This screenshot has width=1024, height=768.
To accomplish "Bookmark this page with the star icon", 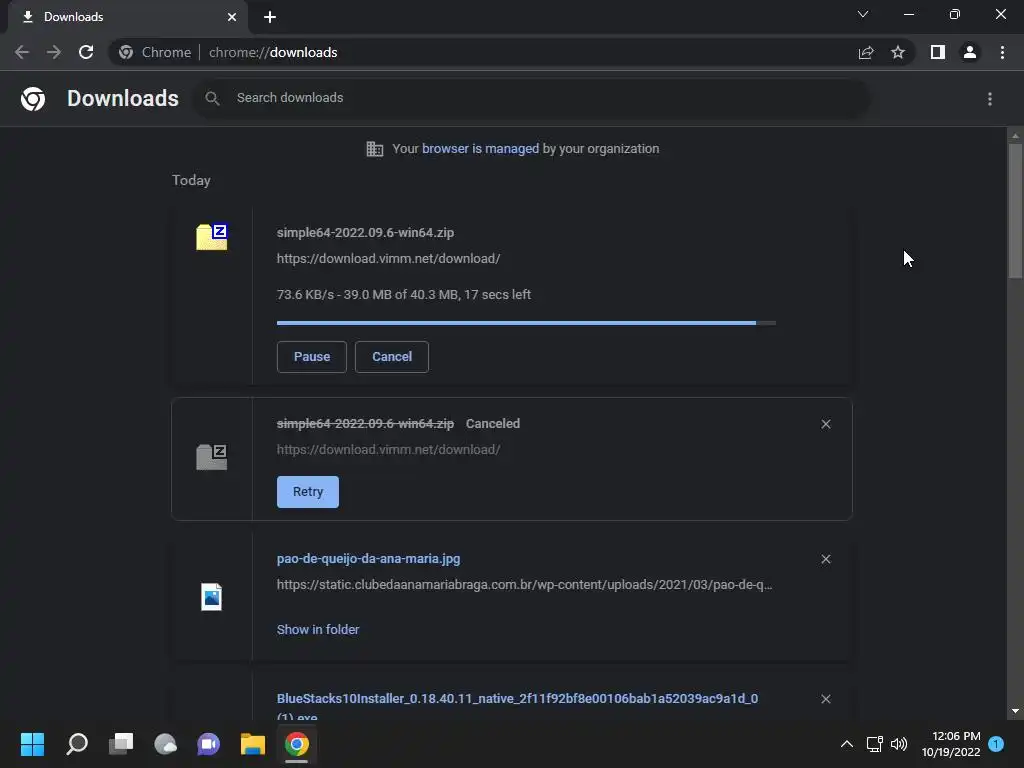I will [x=898, y=52].
